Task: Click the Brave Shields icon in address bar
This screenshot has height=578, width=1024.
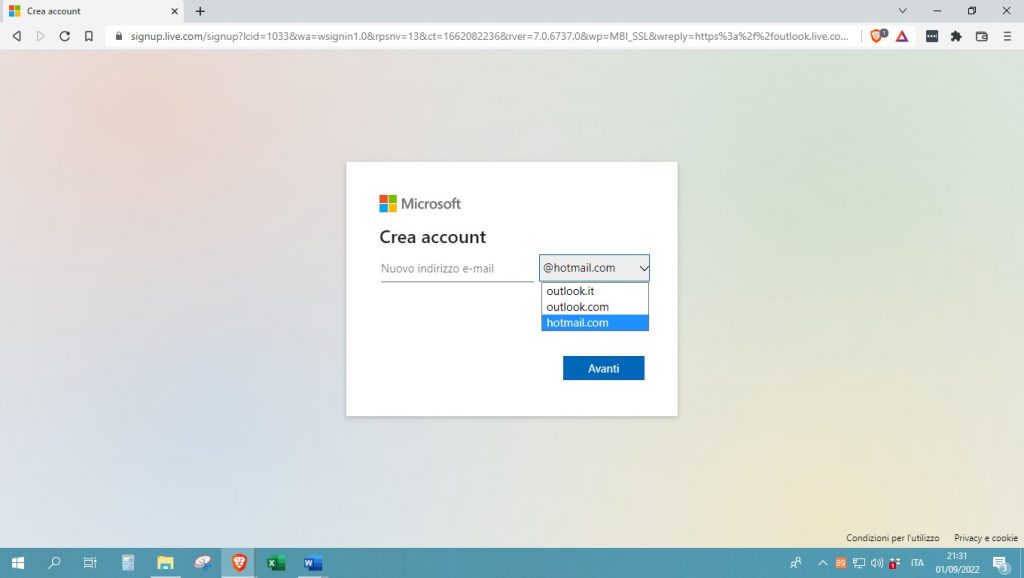Action: (x=877, y=36)
